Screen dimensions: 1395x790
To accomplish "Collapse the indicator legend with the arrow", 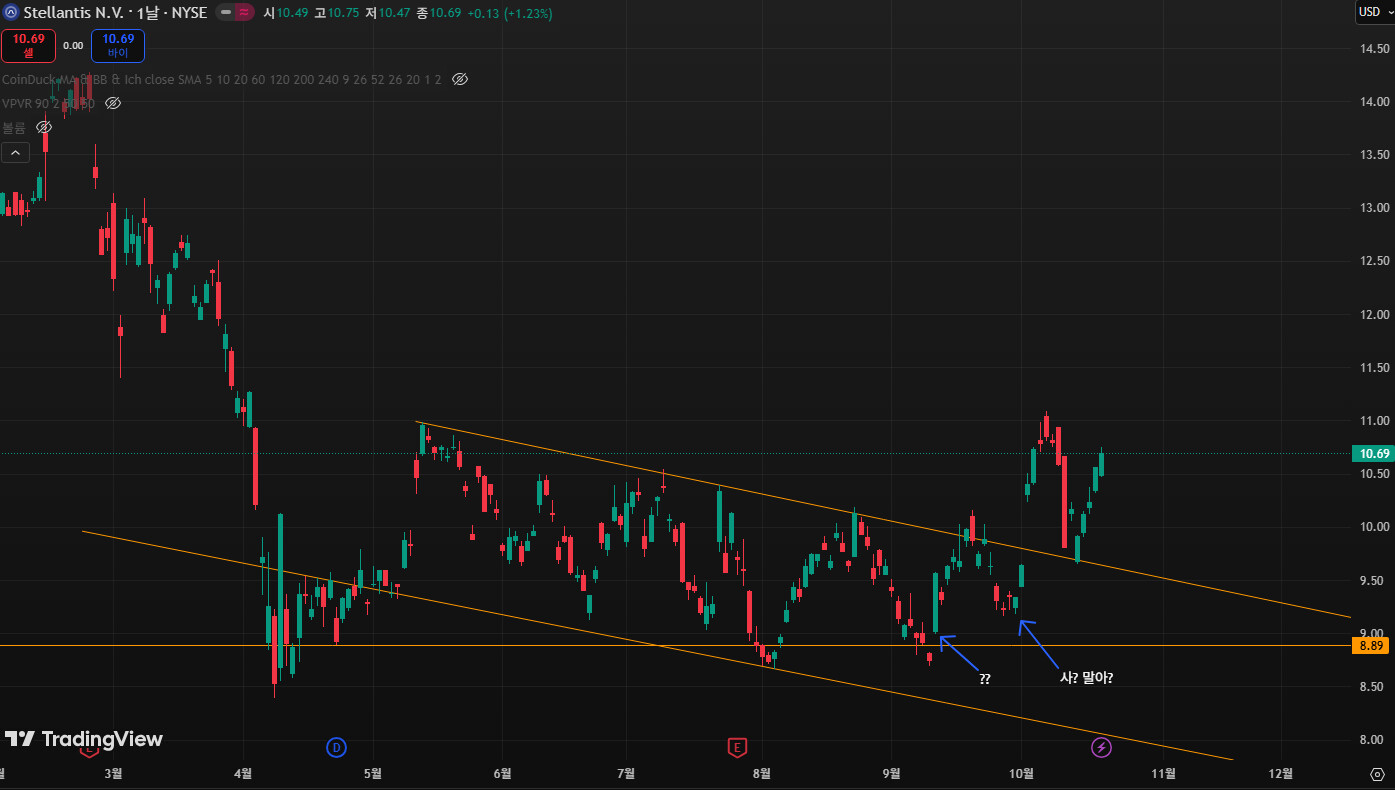I will (15, 152).
